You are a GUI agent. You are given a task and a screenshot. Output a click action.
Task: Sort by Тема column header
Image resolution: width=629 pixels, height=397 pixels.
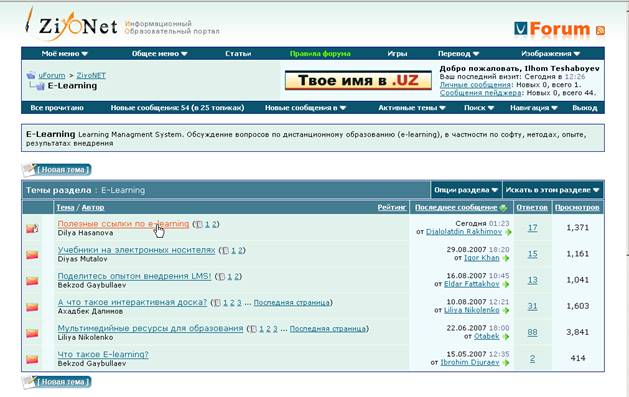(x=65, y=208)
